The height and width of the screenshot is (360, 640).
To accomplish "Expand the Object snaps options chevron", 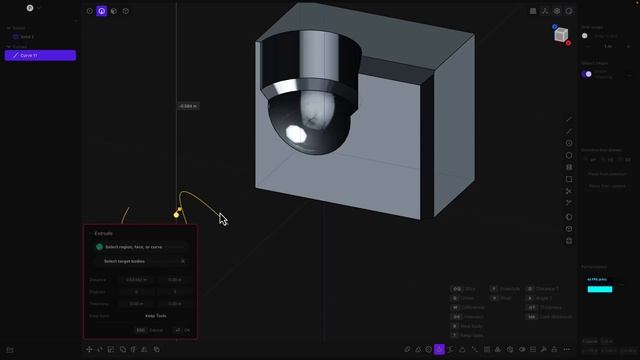I will click(x=629, y=74).
